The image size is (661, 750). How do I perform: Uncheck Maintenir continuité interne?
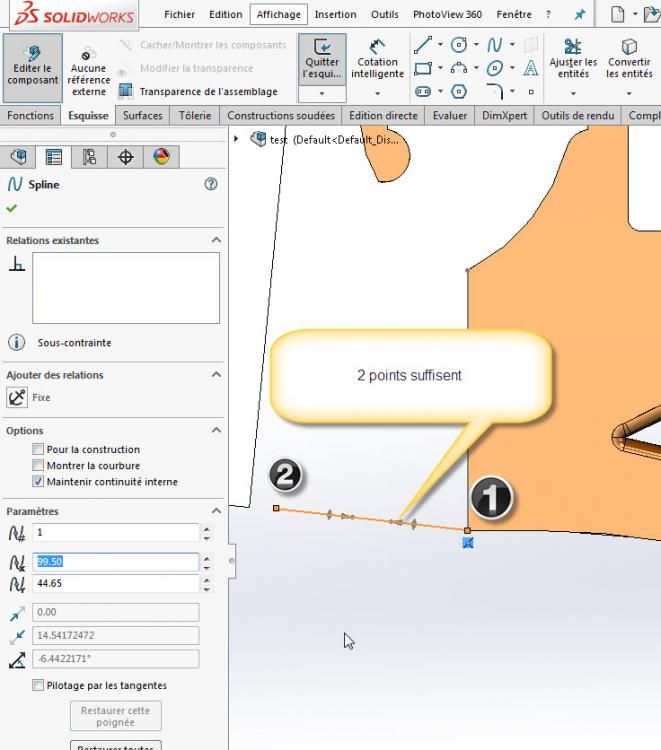click(x=38, y=481)
